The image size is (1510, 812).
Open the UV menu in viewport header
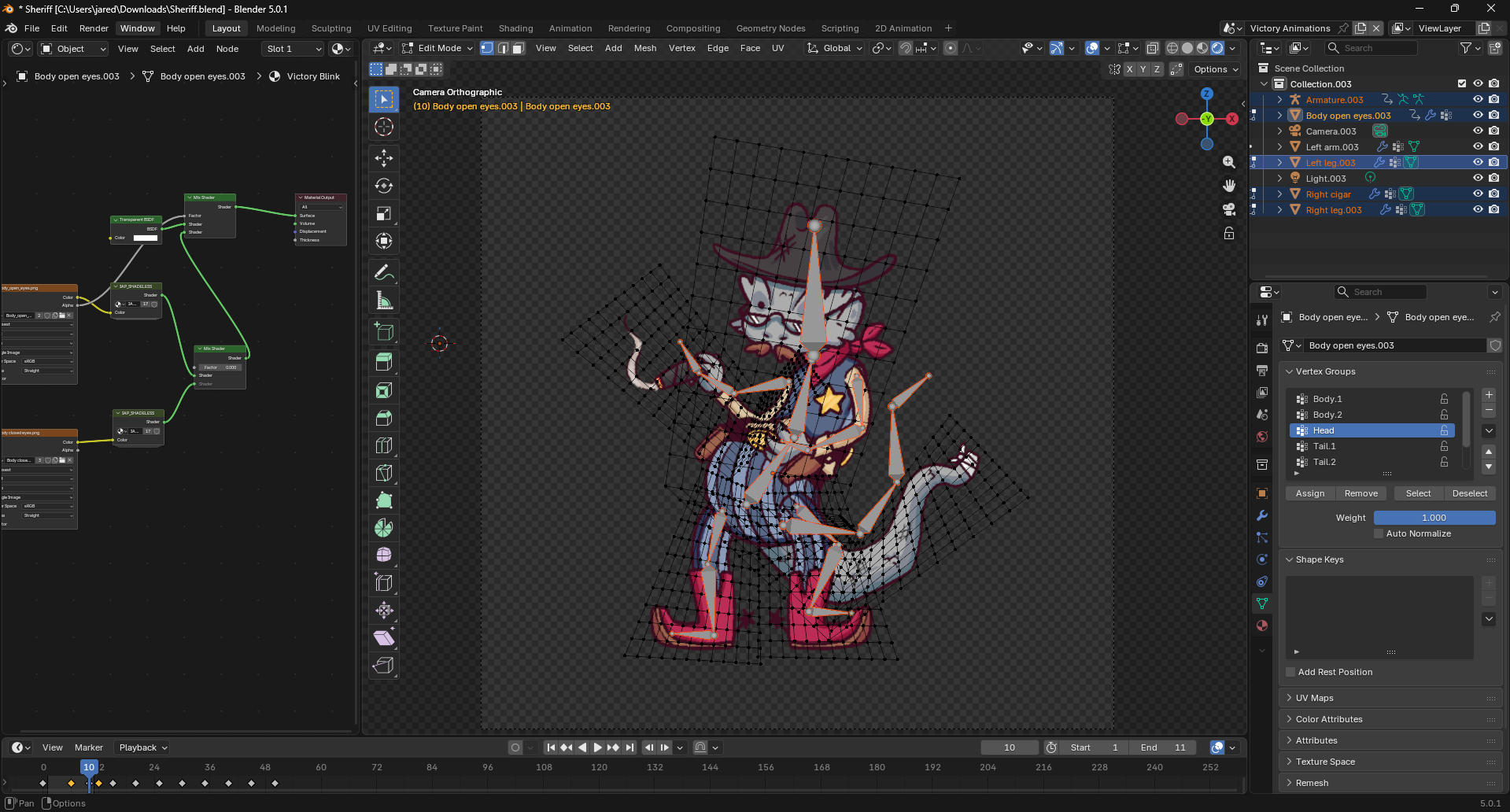pyautogui.click(x=778, y=48)
